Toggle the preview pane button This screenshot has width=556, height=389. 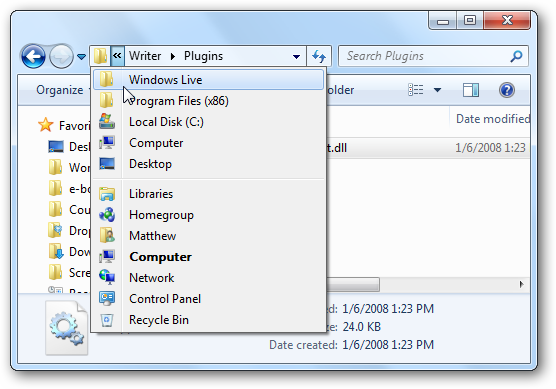471,90
